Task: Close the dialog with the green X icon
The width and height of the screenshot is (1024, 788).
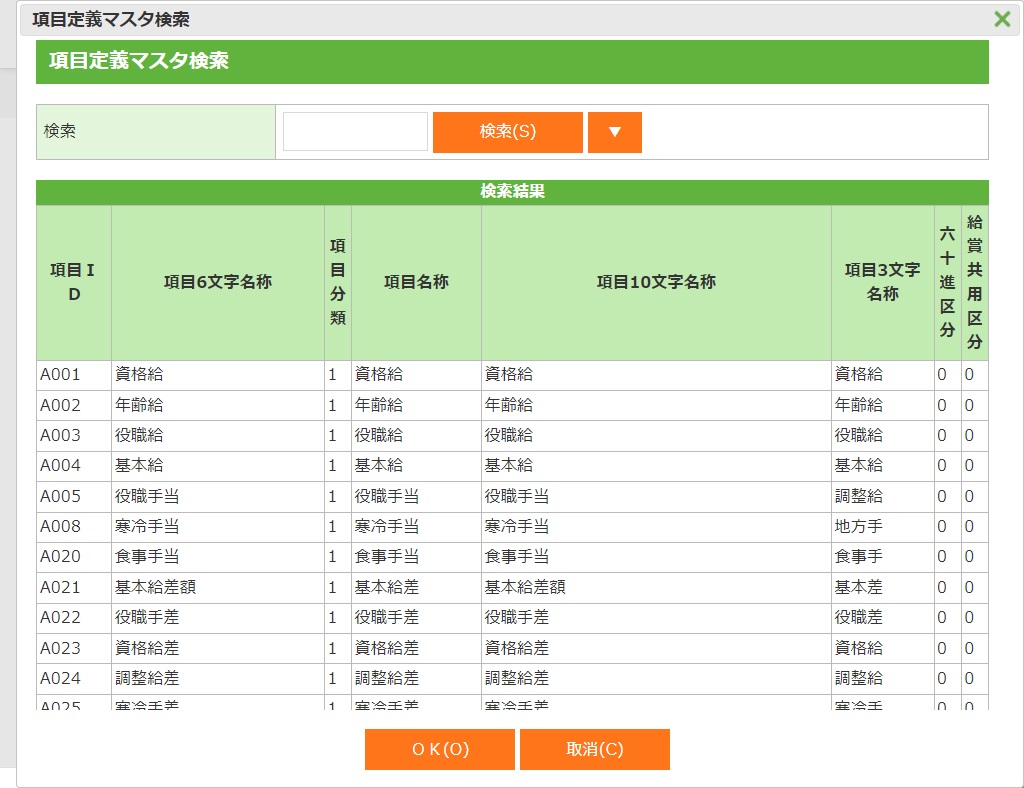Action: click(x=1001, y=19)
